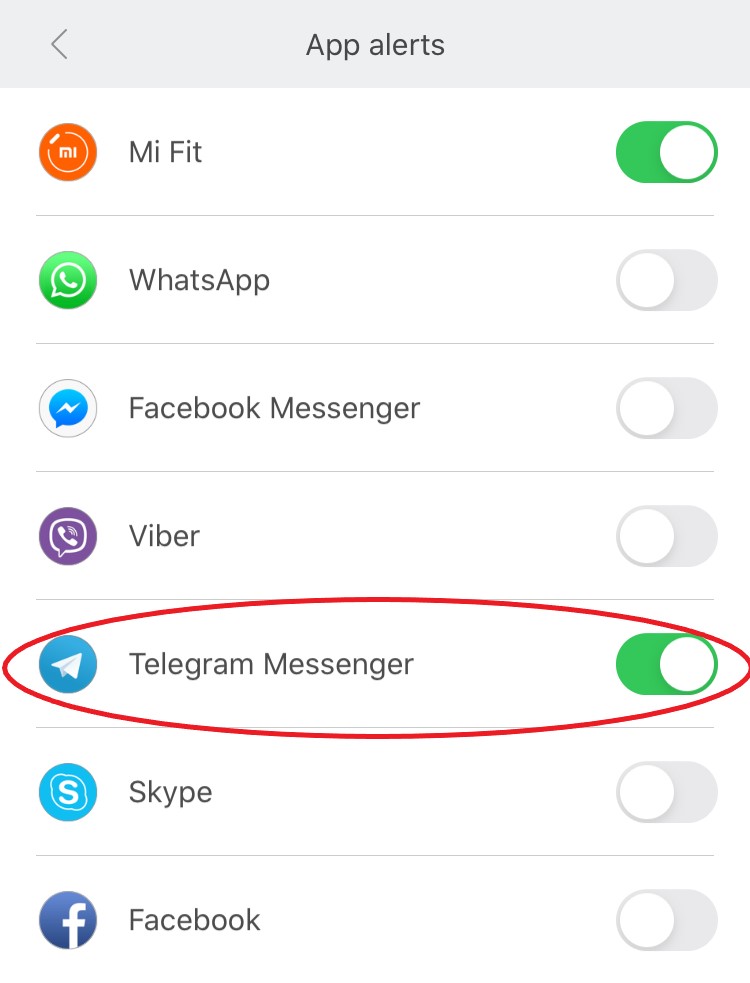Turn off Telegram Messenger alerts
Image resolution: width=750 pixels, height=983 pixels.
coord(667,664)
